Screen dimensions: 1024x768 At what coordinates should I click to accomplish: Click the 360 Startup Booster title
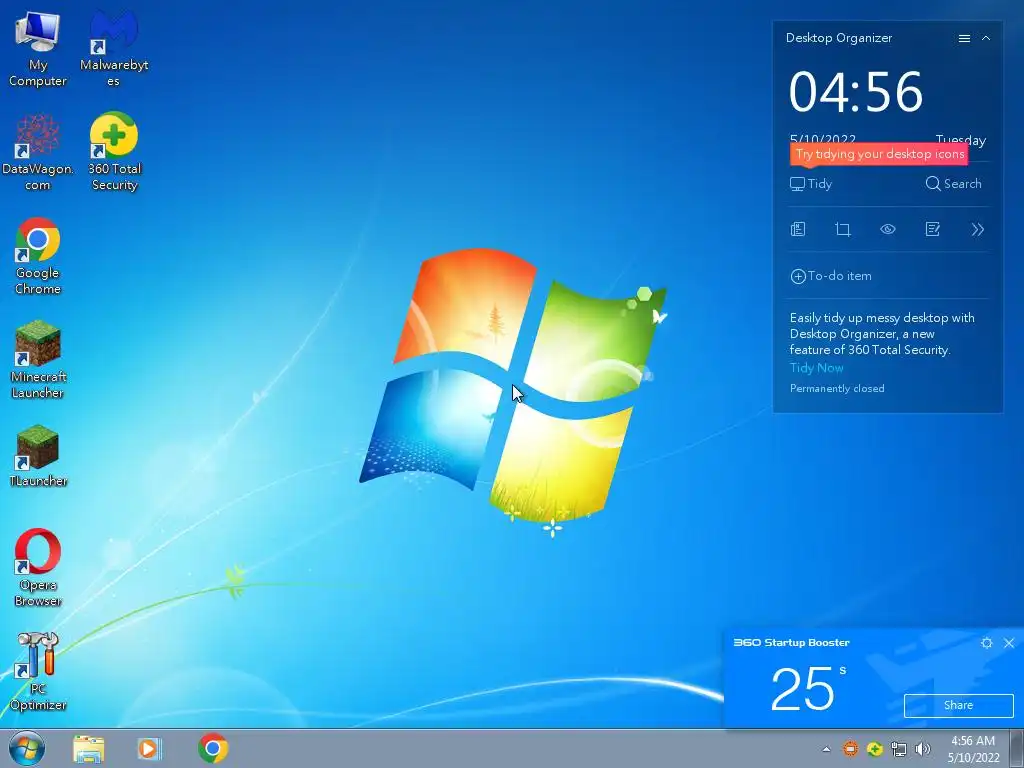(x=792, y=643)
